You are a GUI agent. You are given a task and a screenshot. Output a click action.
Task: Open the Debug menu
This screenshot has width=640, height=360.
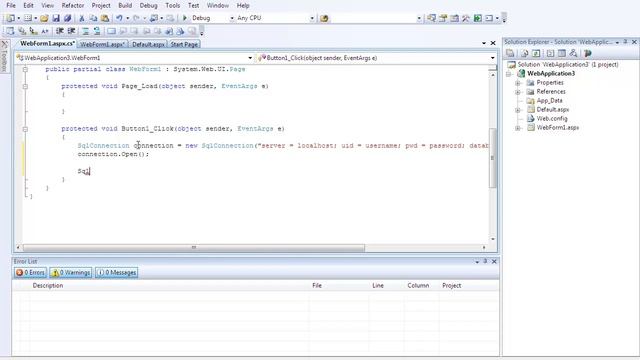(148, 5)
